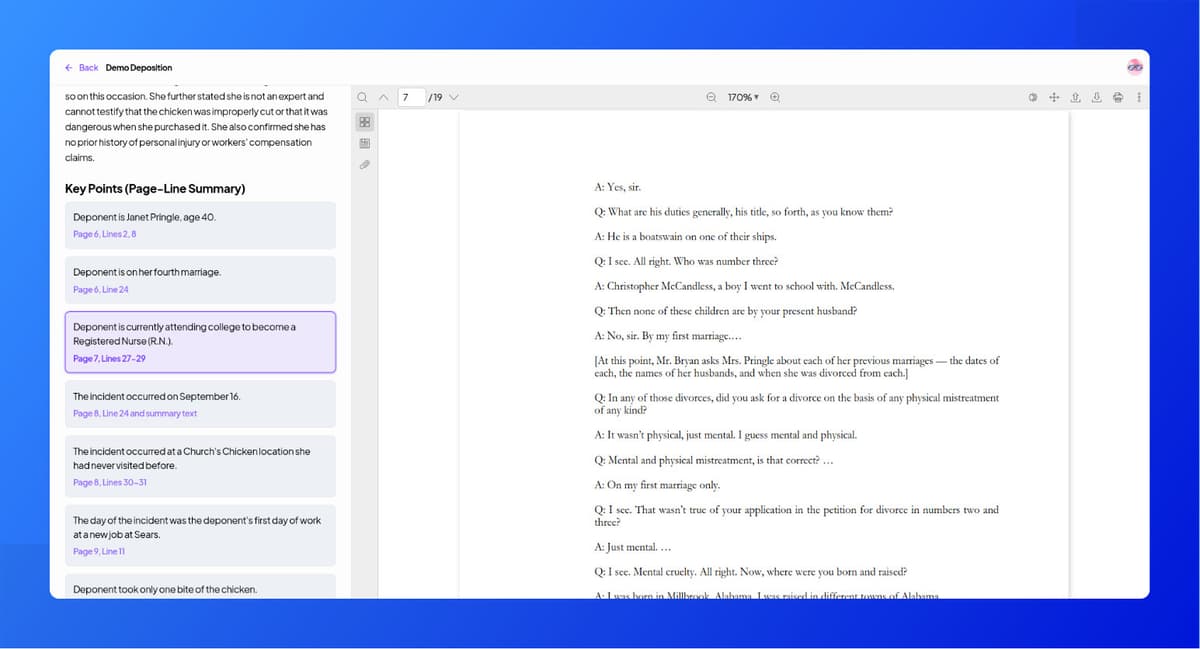
Task: Zoom out using the minus magnifier icon
Action: (710, 97)
